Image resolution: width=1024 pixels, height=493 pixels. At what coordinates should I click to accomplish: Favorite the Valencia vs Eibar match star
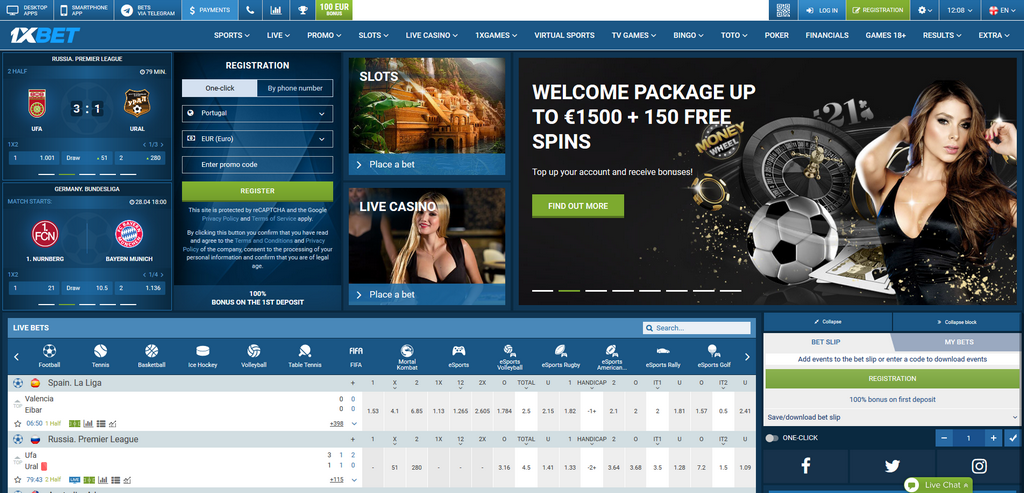coord(18,423)
